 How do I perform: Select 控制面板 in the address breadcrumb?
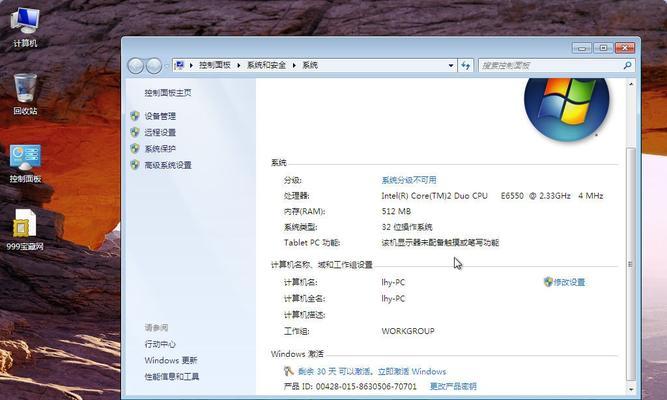[x=215, y=65]
